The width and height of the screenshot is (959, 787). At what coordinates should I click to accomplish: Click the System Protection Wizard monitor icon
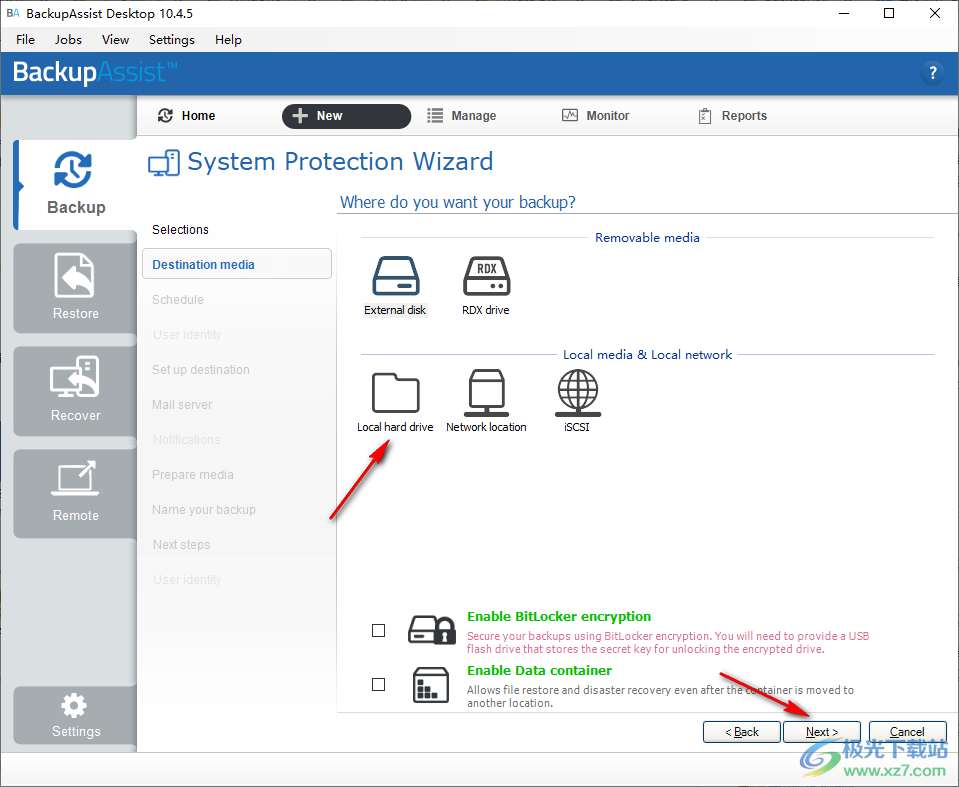164,163
